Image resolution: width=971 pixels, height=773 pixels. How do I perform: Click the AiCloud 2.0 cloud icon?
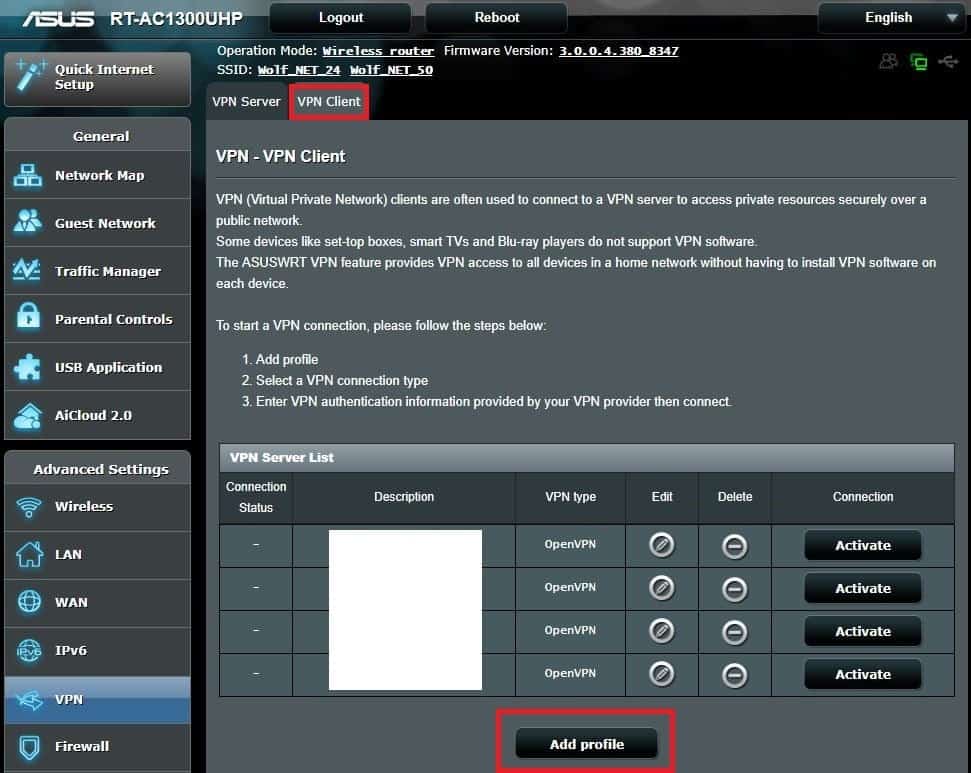coord(27,416)
